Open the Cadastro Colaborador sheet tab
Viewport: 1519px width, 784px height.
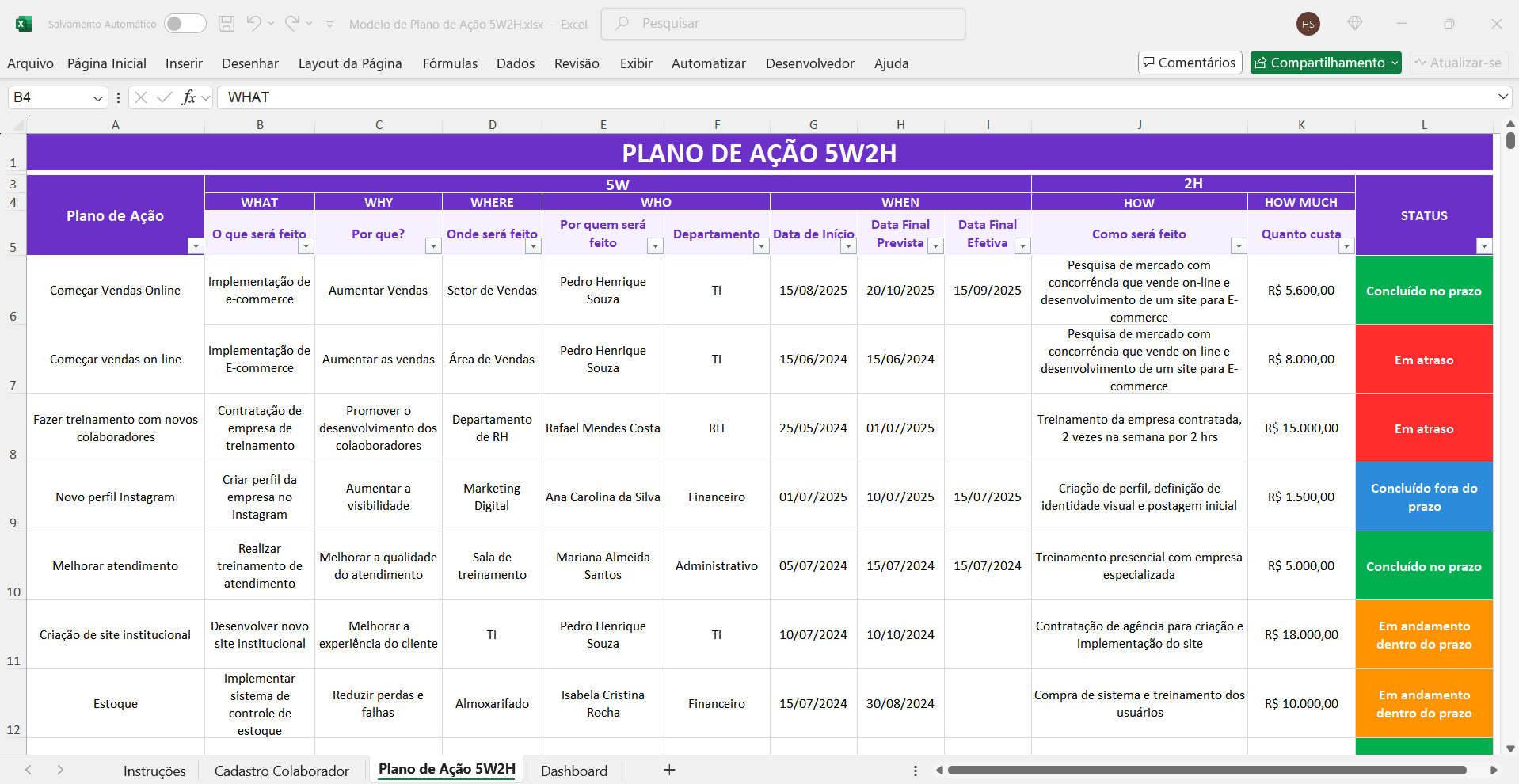[281, 771]
